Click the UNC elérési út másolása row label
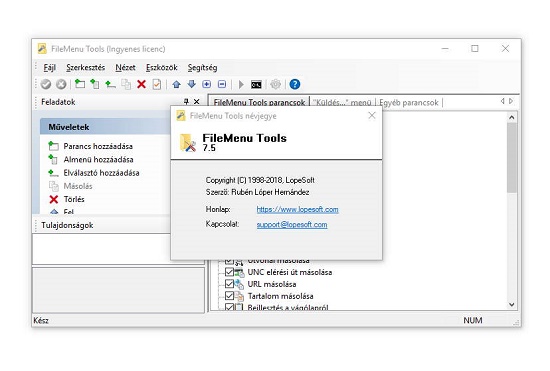 290,272
